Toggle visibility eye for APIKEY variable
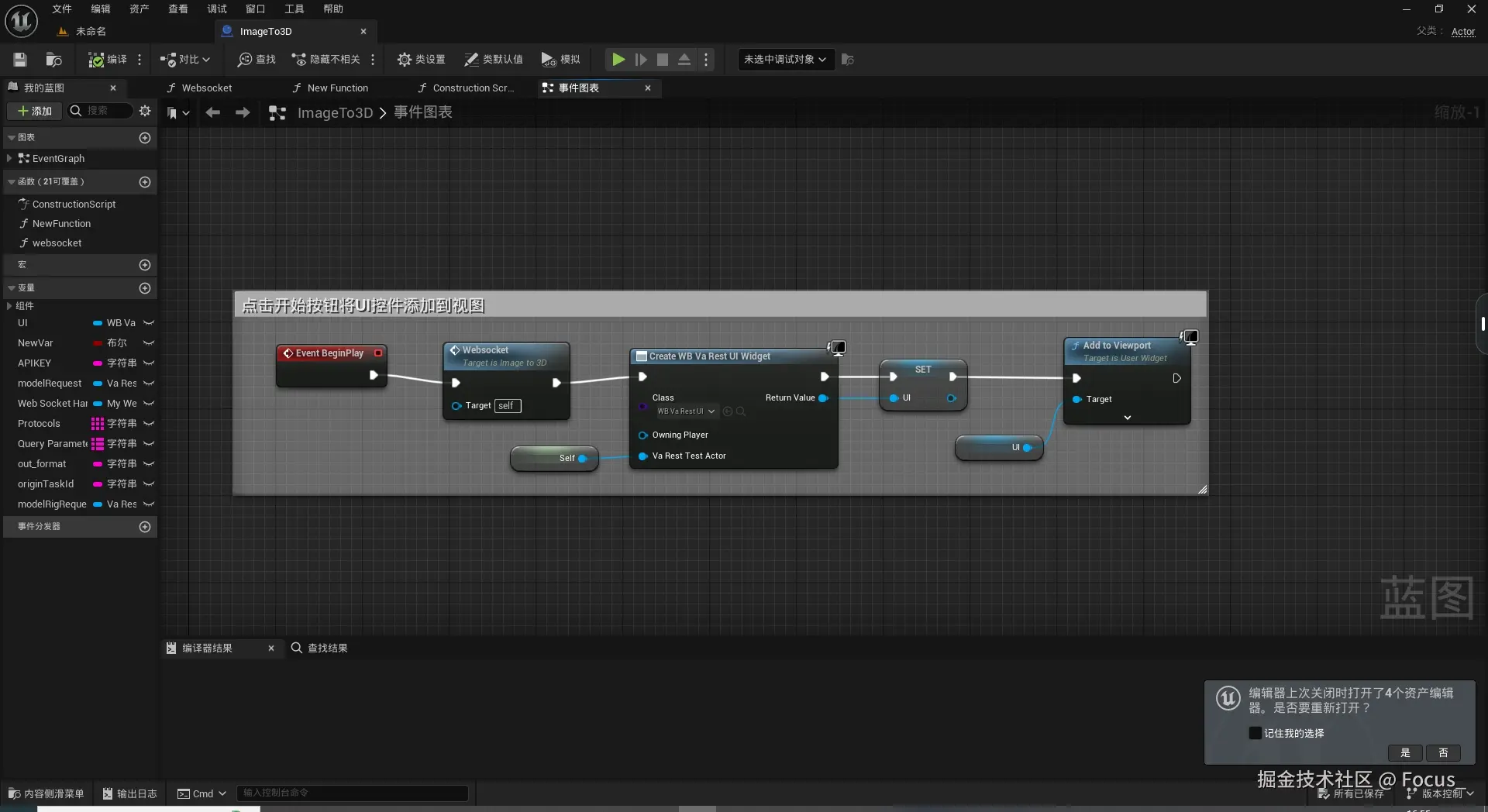The height and width of the screenshot is (812, 1488). [149, 363]
